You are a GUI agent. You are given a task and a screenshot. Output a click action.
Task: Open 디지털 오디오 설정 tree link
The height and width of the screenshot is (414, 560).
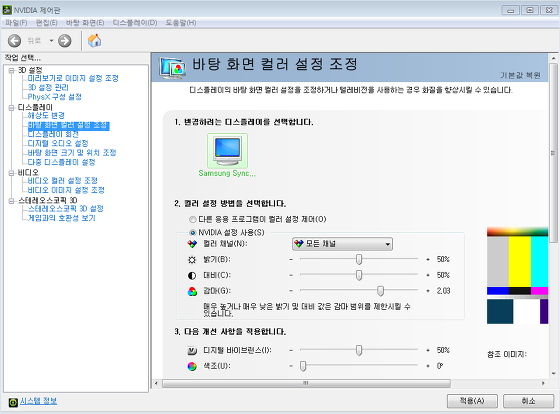tap(58, 144)
